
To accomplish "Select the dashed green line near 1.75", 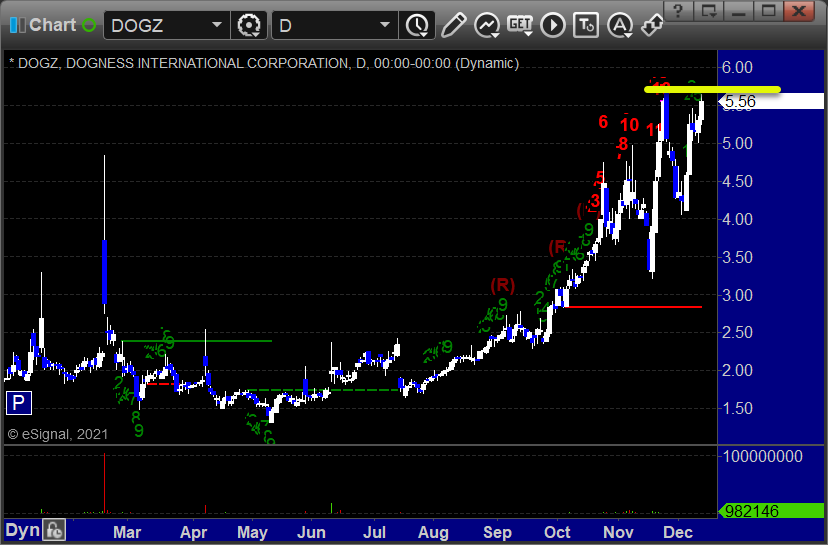I will pos(324,390).
